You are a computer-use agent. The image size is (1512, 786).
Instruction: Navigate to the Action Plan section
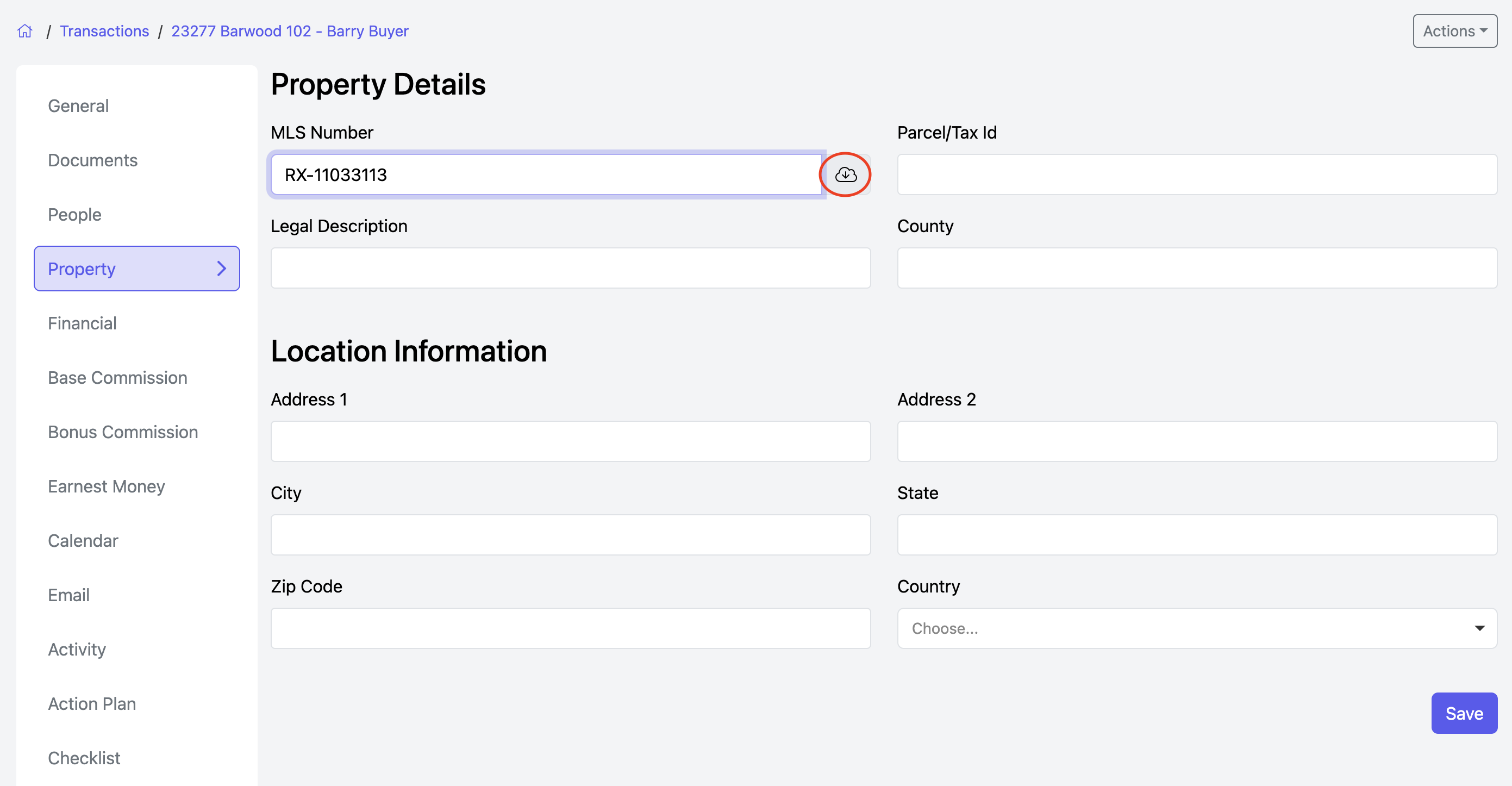point(91,704)
